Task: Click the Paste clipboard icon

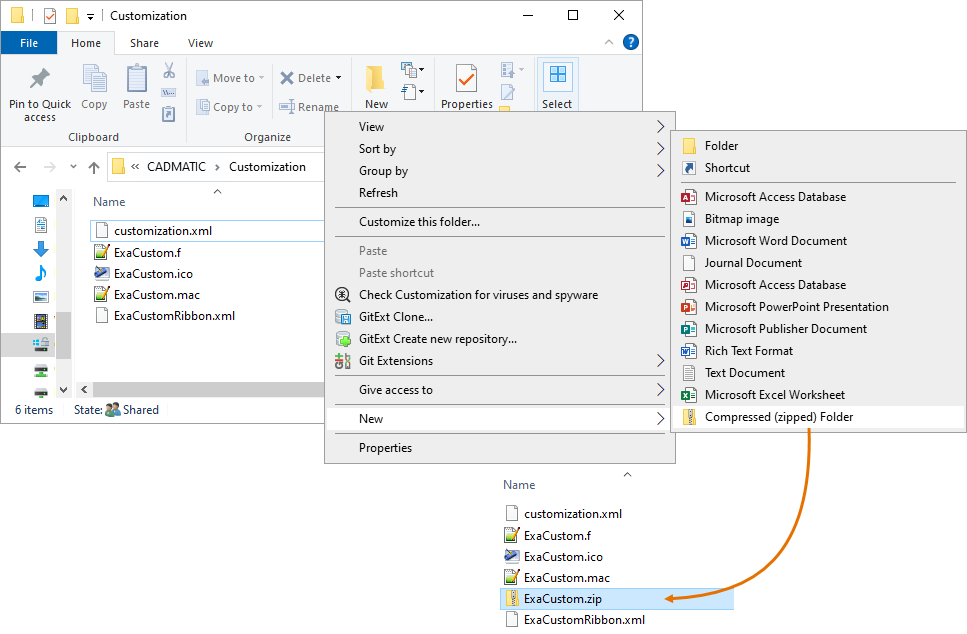Action: coord(136,80)
